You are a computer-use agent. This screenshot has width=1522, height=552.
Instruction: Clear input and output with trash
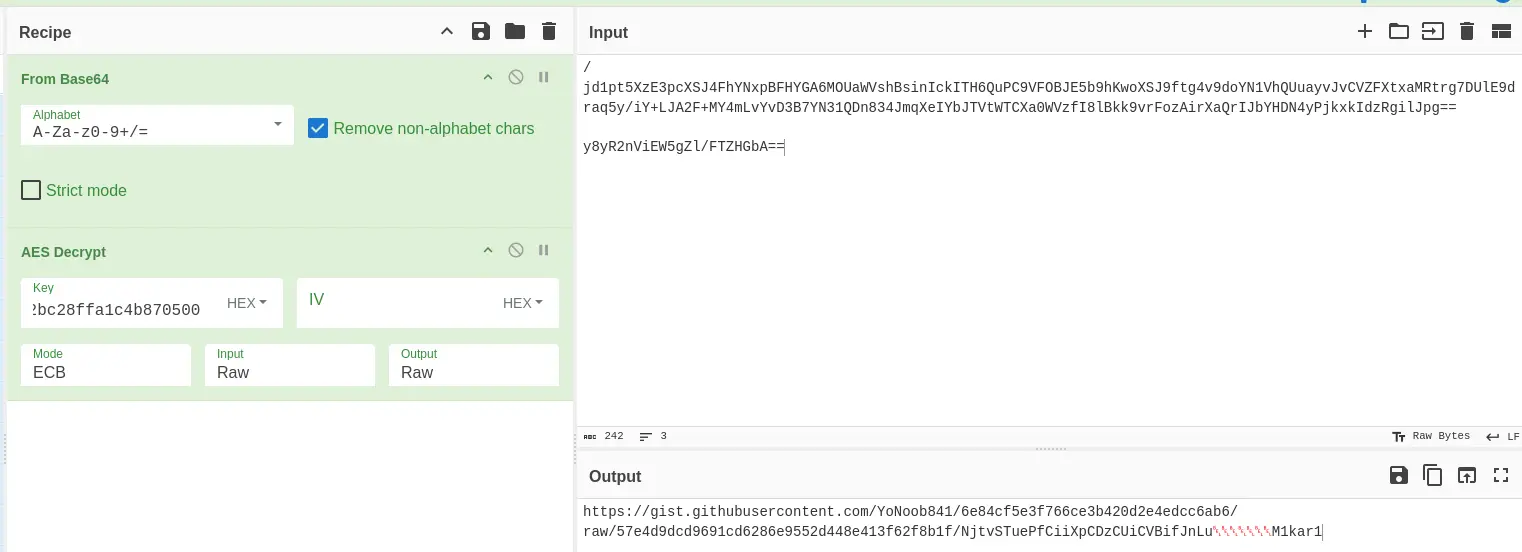pos(1466,32)
